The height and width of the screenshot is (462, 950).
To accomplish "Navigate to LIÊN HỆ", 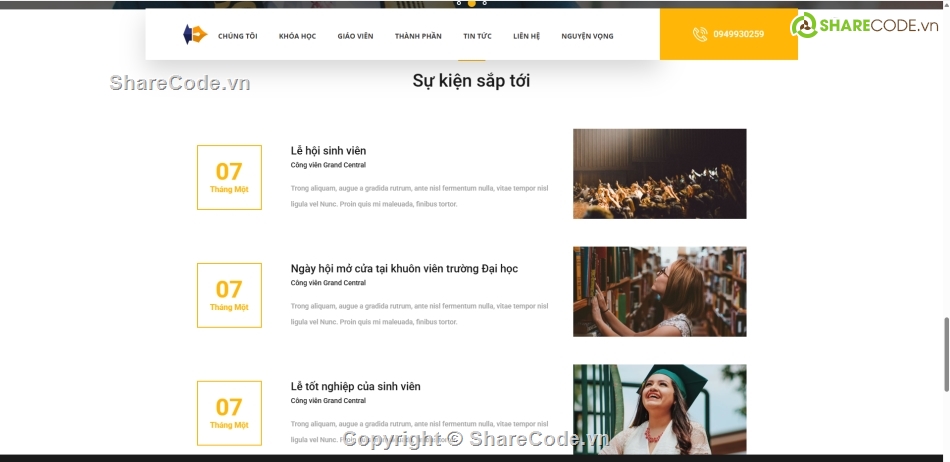I will point(526,36).
